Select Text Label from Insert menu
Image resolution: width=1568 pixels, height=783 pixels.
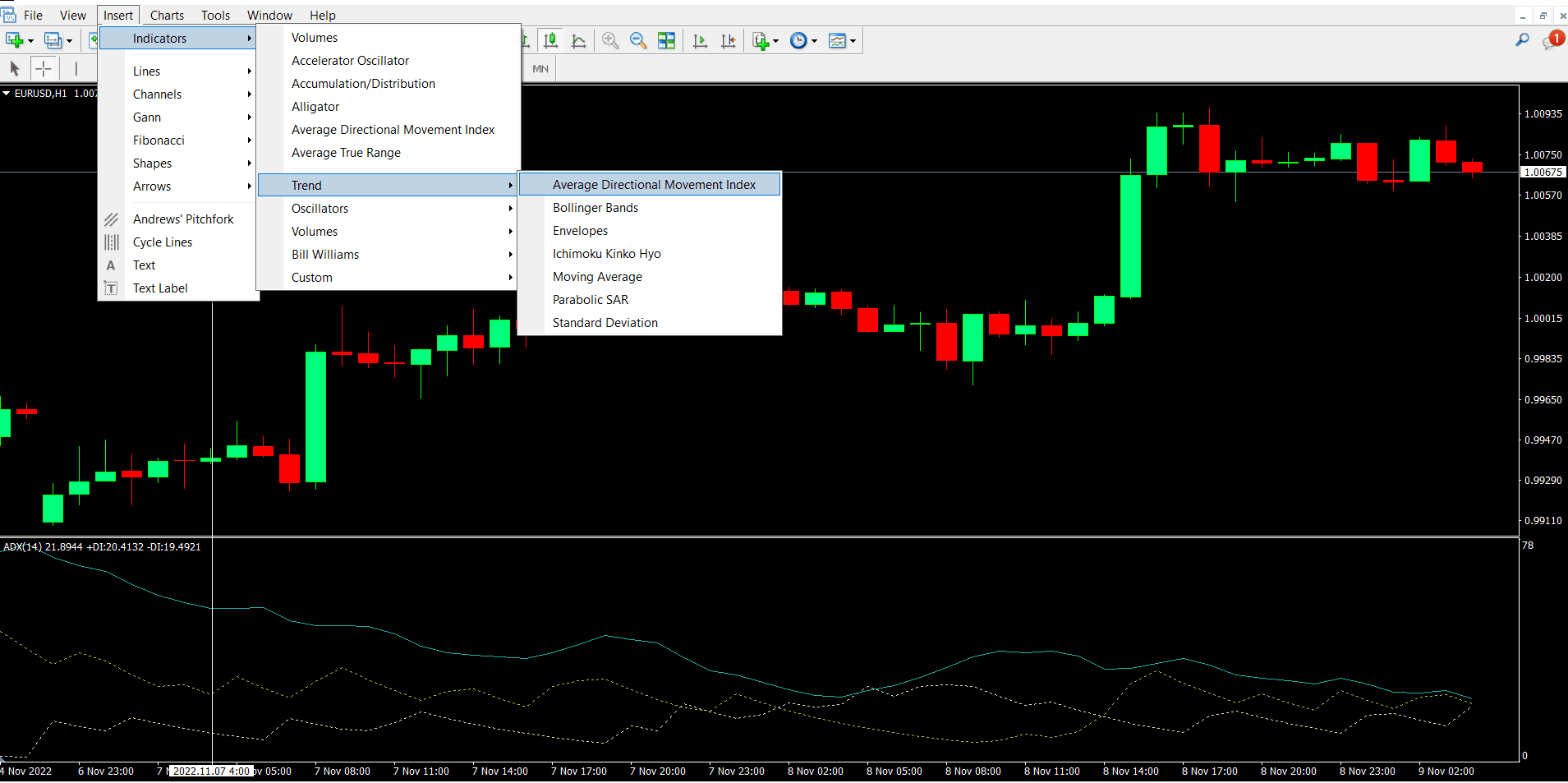coord(177,288)
